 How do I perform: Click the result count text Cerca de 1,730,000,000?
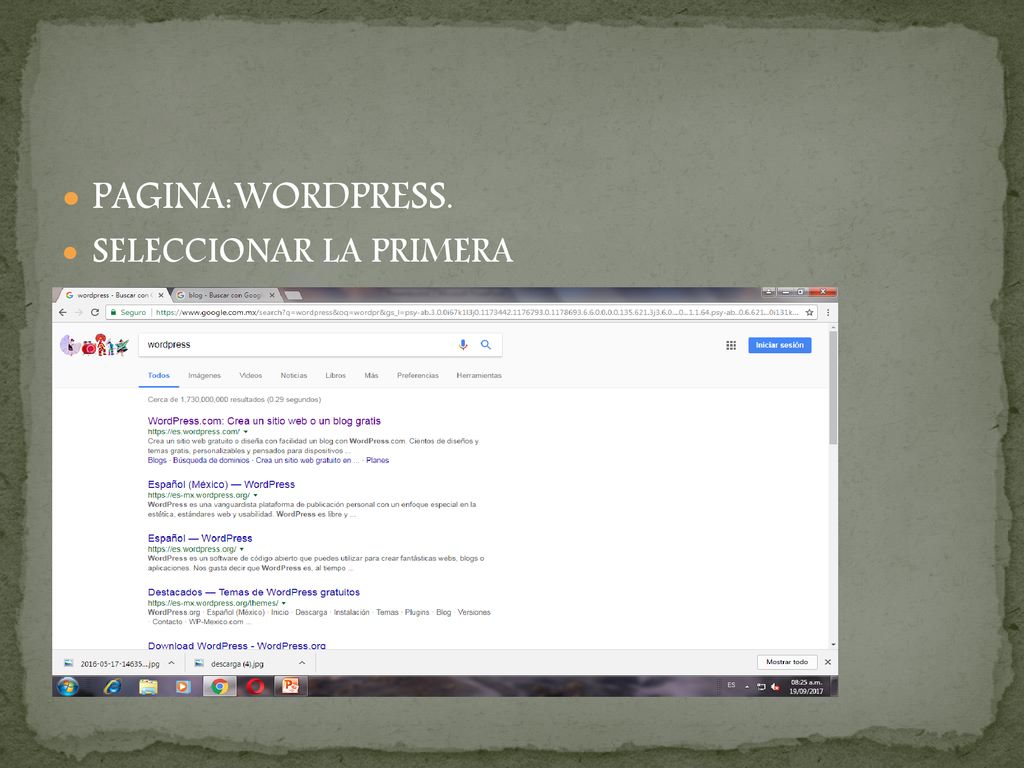click(x=234, y=399)
